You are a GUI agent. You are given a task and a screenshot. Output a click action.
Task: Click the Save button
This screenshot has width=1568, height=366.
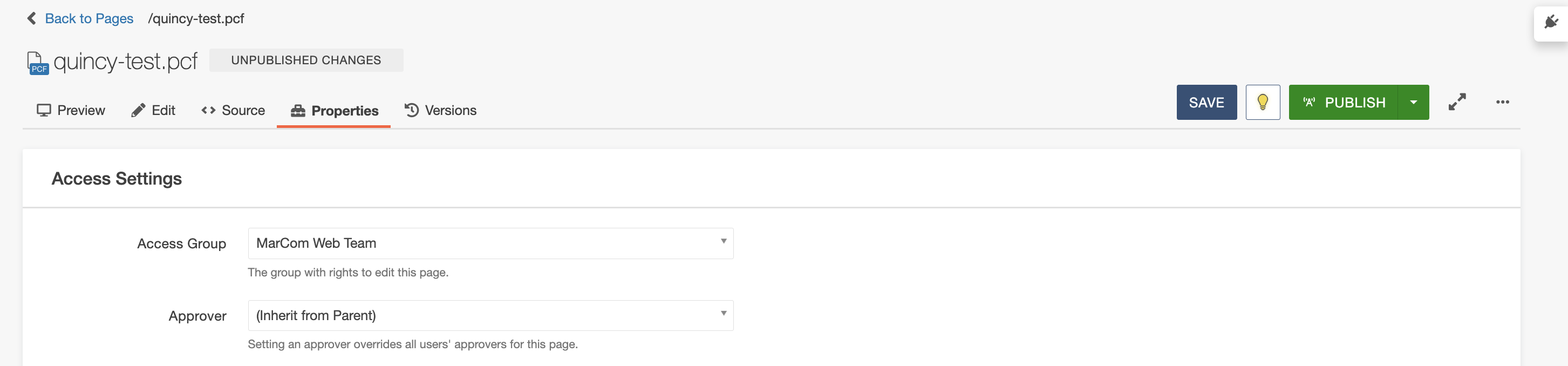[x=1206, y=103]
